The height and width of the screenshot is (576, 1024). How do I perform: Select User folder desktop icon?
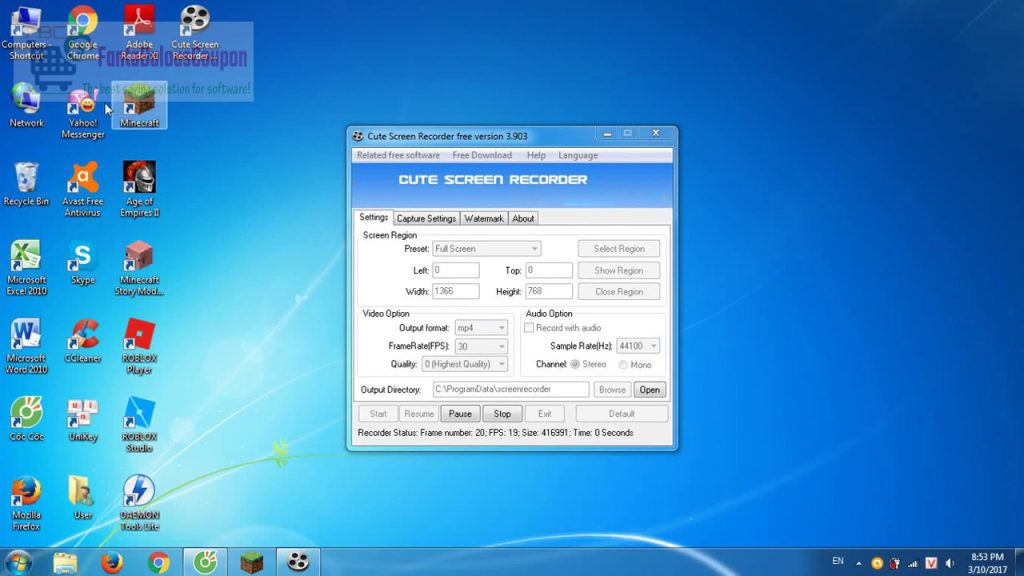(x=83, y=498)
